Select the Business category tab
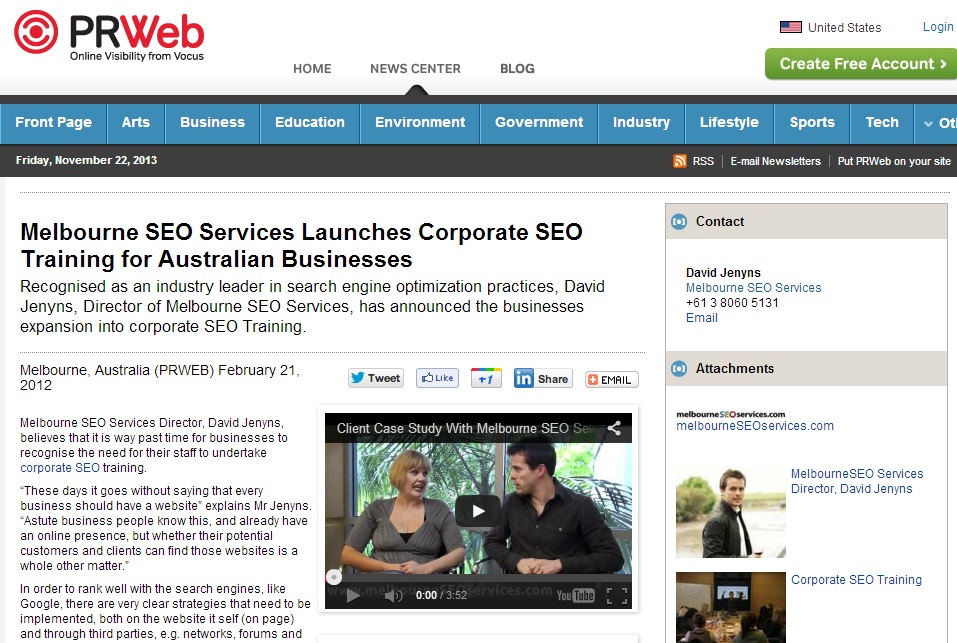 click(x=212, y=123)
